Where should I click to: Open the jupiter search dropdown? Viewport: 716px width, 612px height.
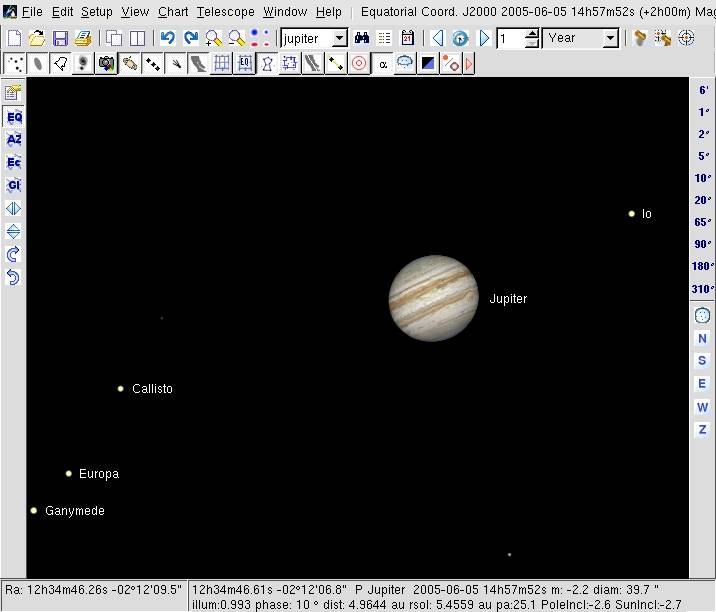point(340,38)
